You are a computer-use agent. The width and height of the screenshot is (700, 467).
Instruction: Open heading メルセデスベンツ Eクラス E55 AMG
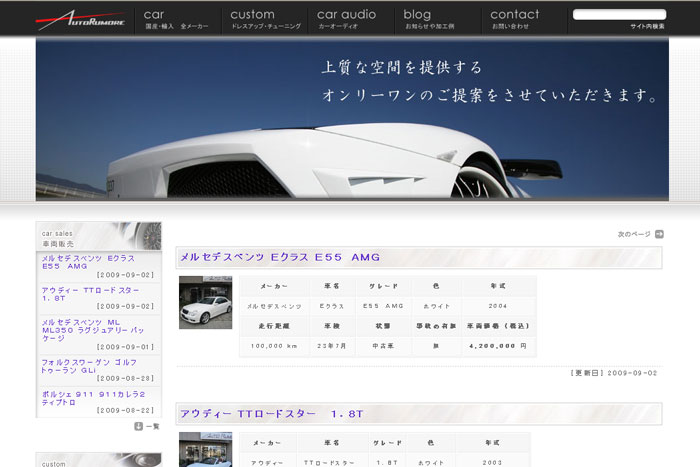pos(280,257)
